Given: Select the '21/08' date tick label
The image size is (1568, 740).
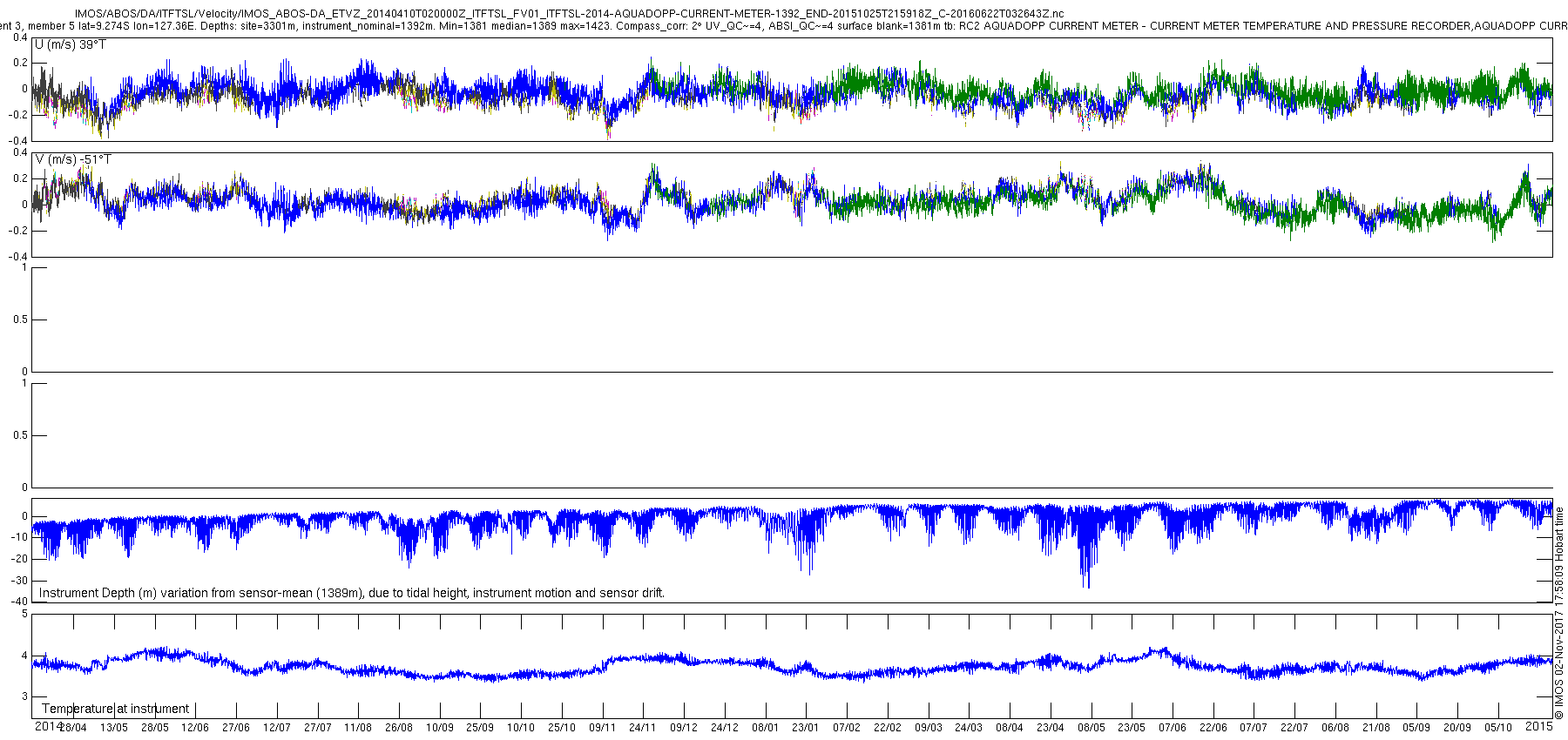Looking at the screenshot, I should [x=1376, y=728].
